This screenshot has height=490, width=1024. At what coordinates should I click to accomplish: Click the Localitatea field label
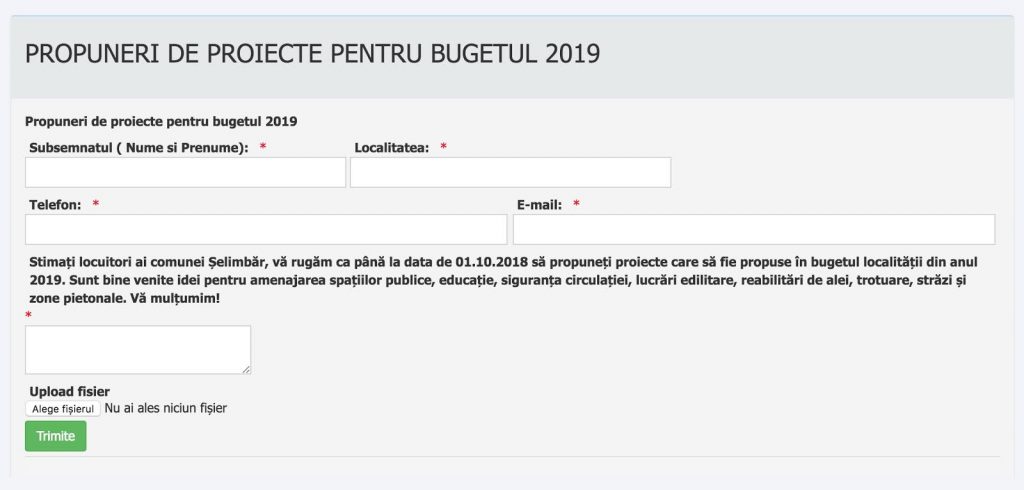(392, 148)
